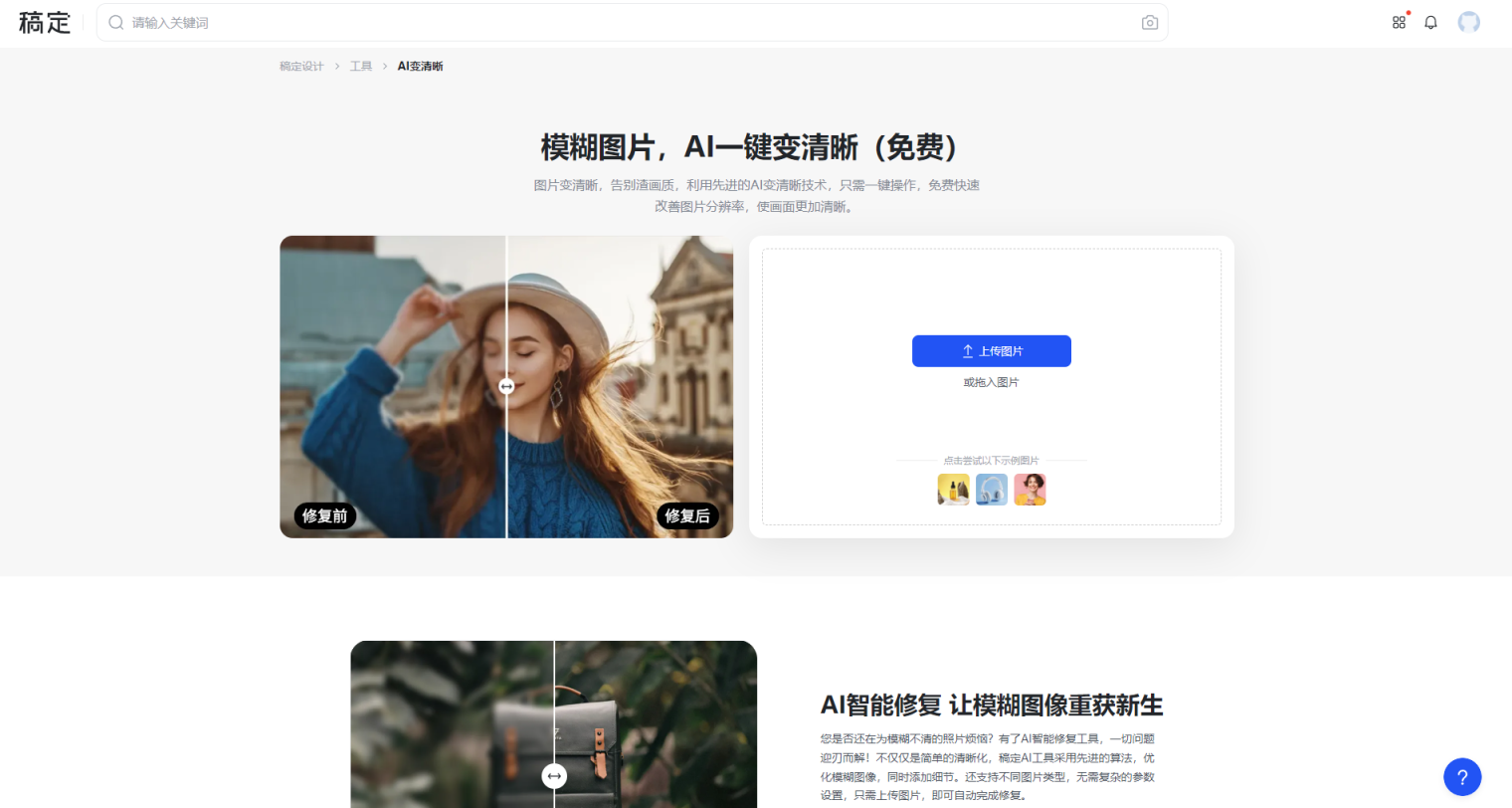Select the headphones example image
Image resolution: width=1512 pixels, height=808 pixels.
coord(992,489)
